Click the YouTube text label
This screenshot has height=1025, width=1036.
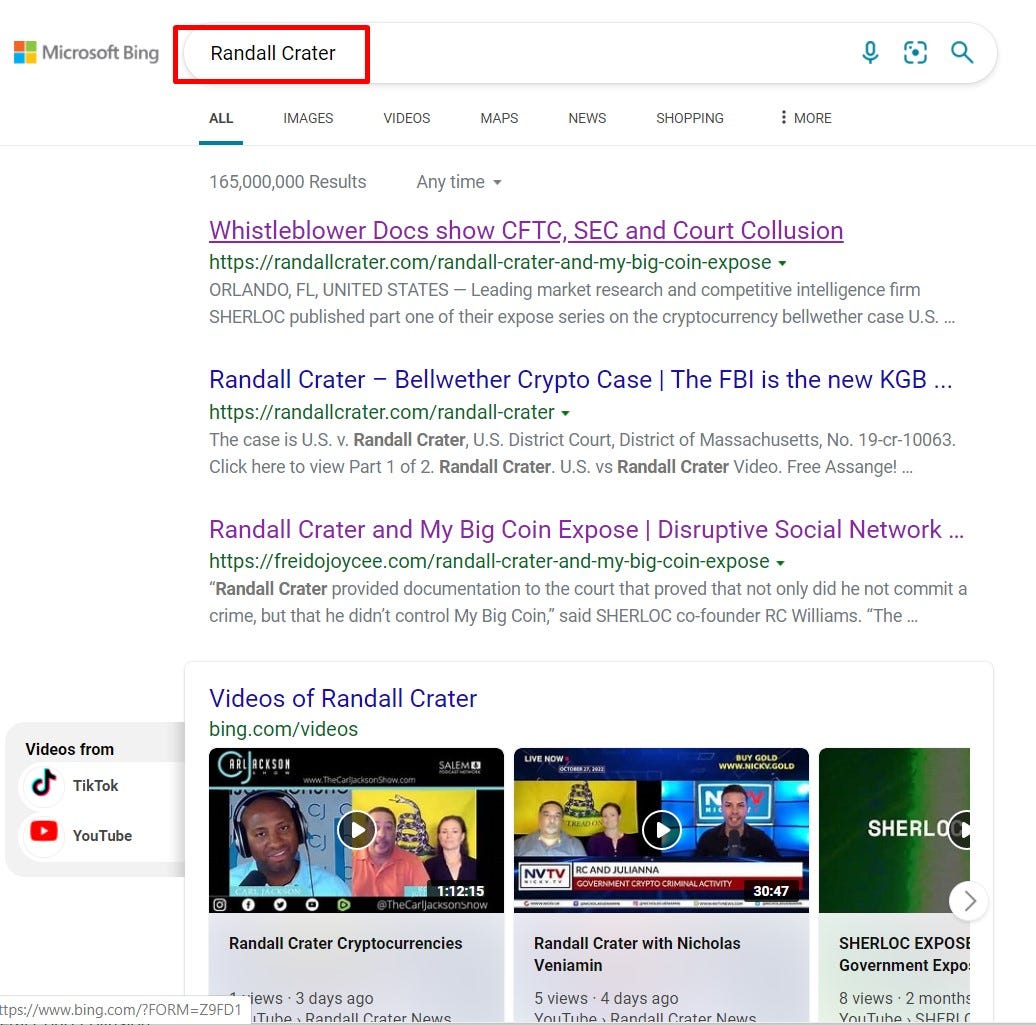tap(102, 835)
